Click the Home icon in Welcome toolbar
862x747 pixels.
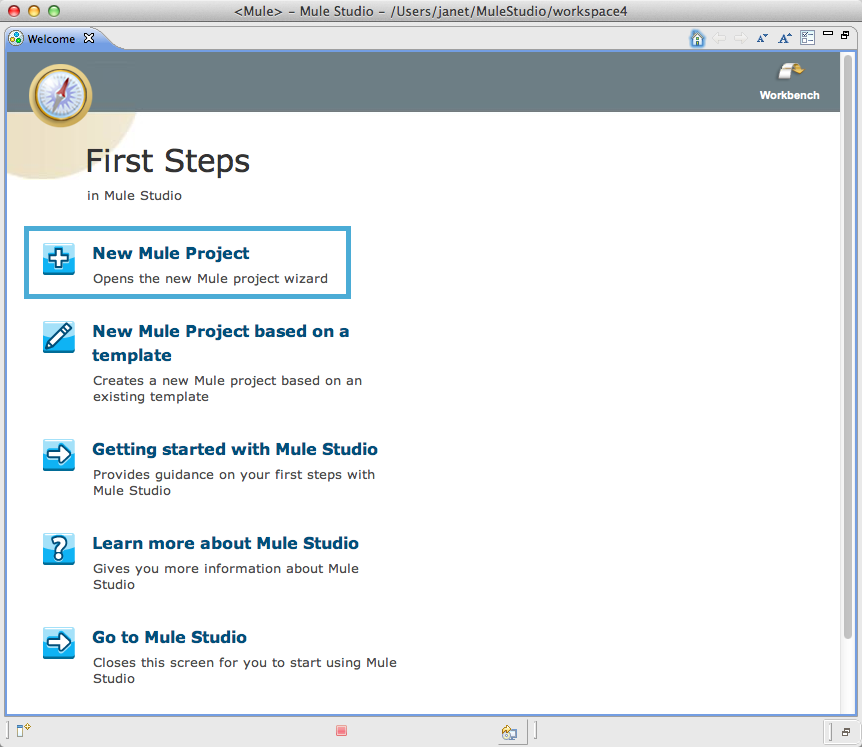[x=697, y=38]
